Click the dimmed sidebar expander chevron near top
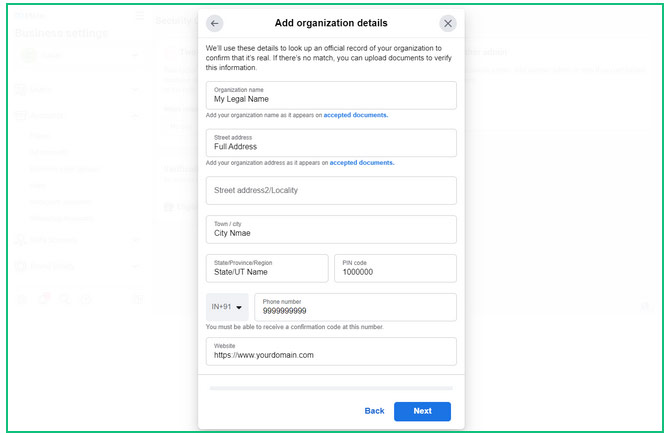This screenshot has height=435, width=669. (135, 55)
